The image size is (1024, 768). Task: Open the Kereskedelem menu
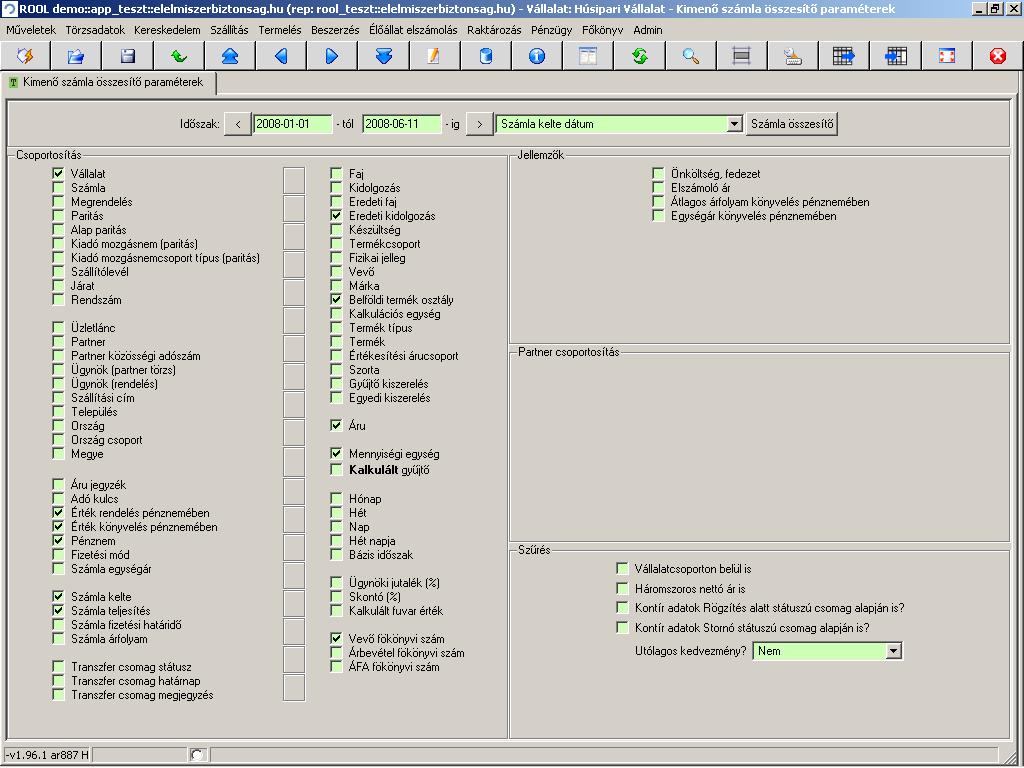[x=167, y=30]
